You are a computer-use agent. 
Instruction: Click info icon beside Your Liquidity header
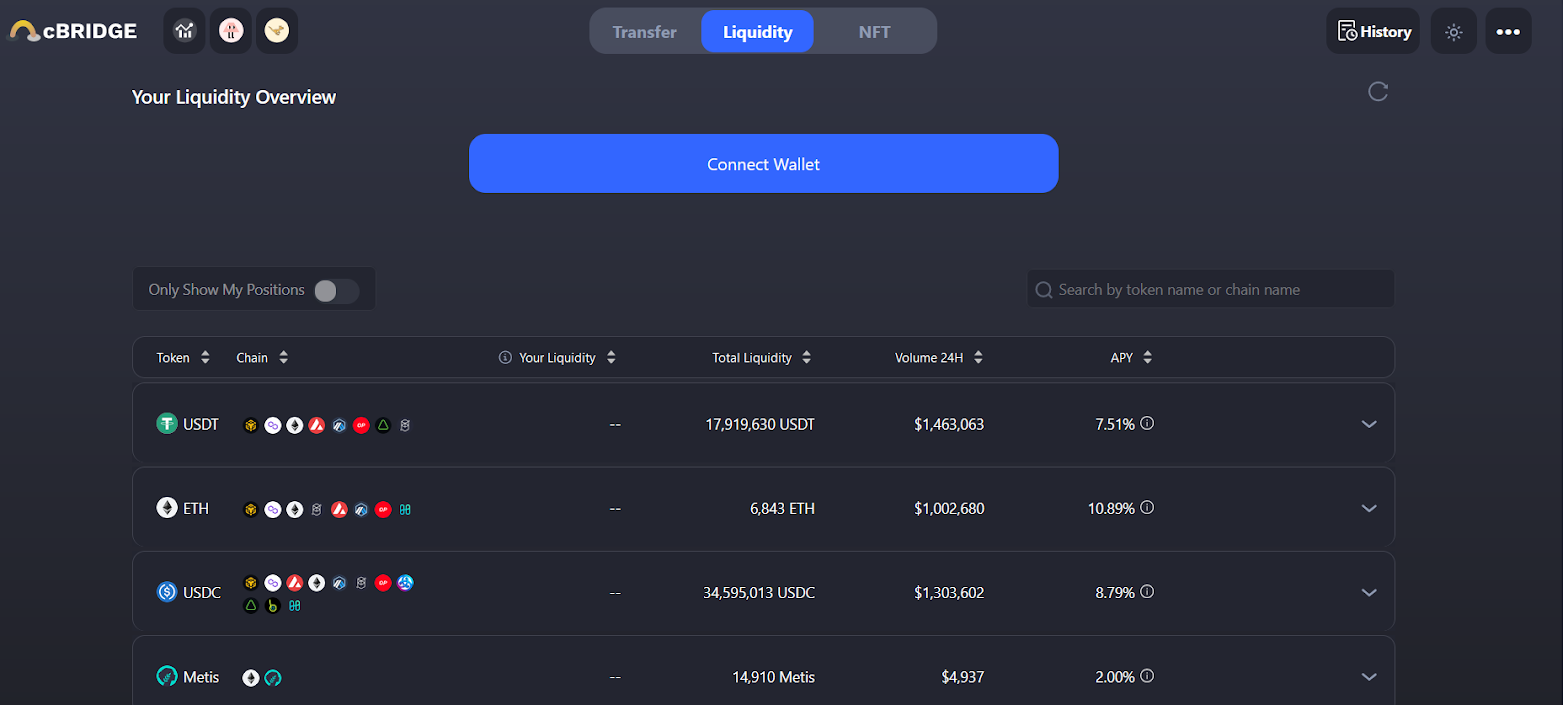click(505, 358)
